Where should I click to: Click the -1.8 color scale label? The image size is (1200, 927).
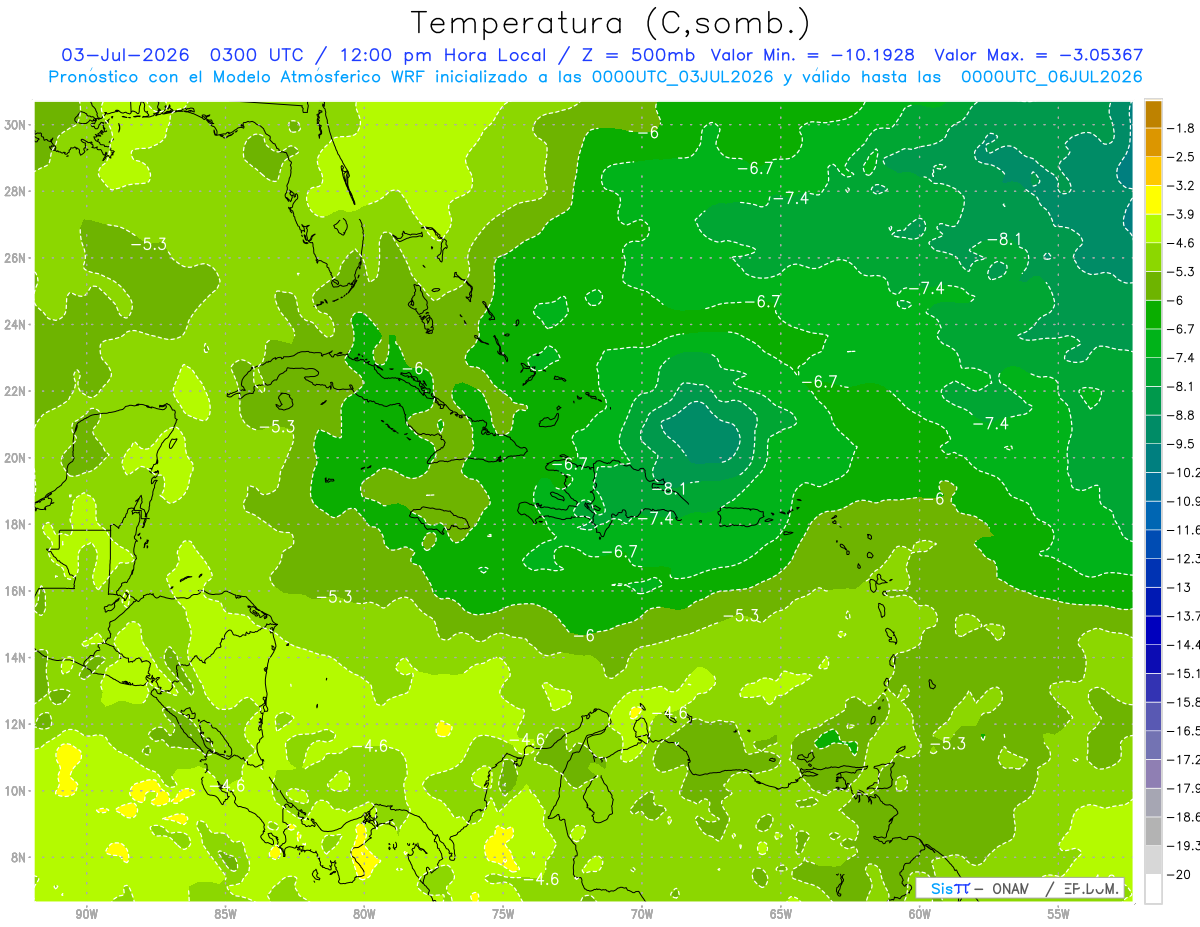pyautogui.click(x=1183, y=128)
